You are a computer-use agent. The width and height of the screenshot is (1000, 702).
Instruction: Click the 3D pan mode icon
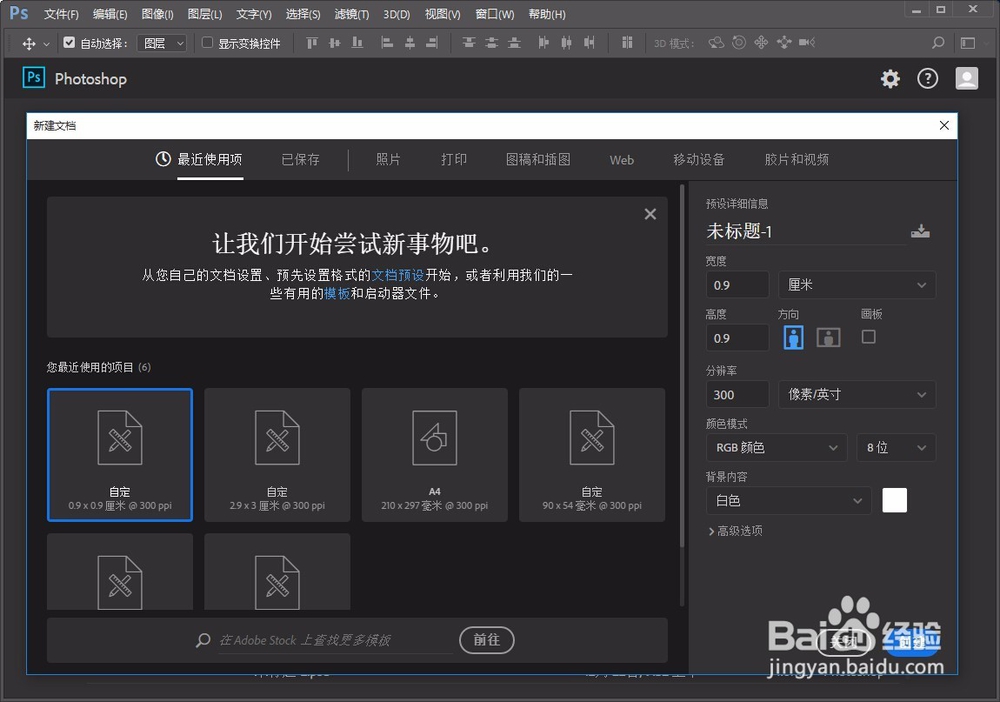(761, 43)
